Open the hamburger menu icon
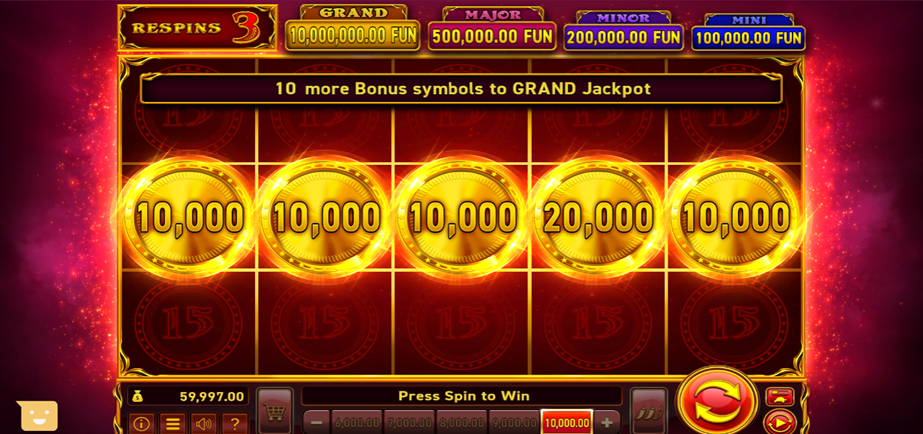The image size is (923, 434). point(172,423)
